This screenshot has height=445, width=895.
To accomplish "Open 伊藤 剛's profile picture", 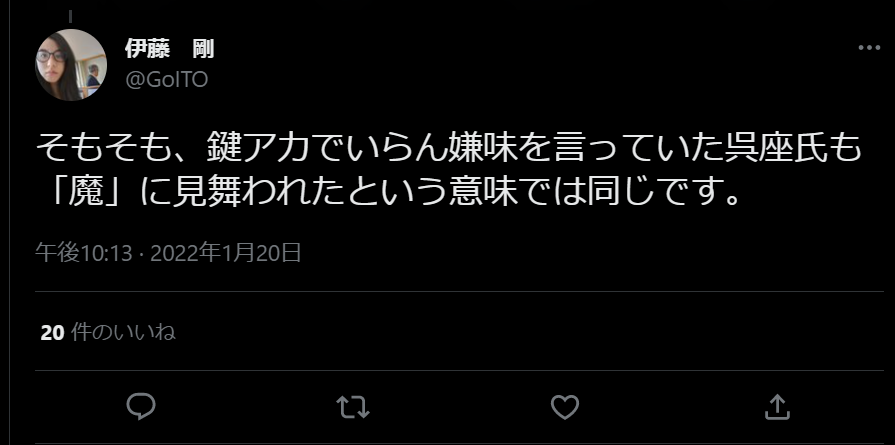I will click(71, 65).
